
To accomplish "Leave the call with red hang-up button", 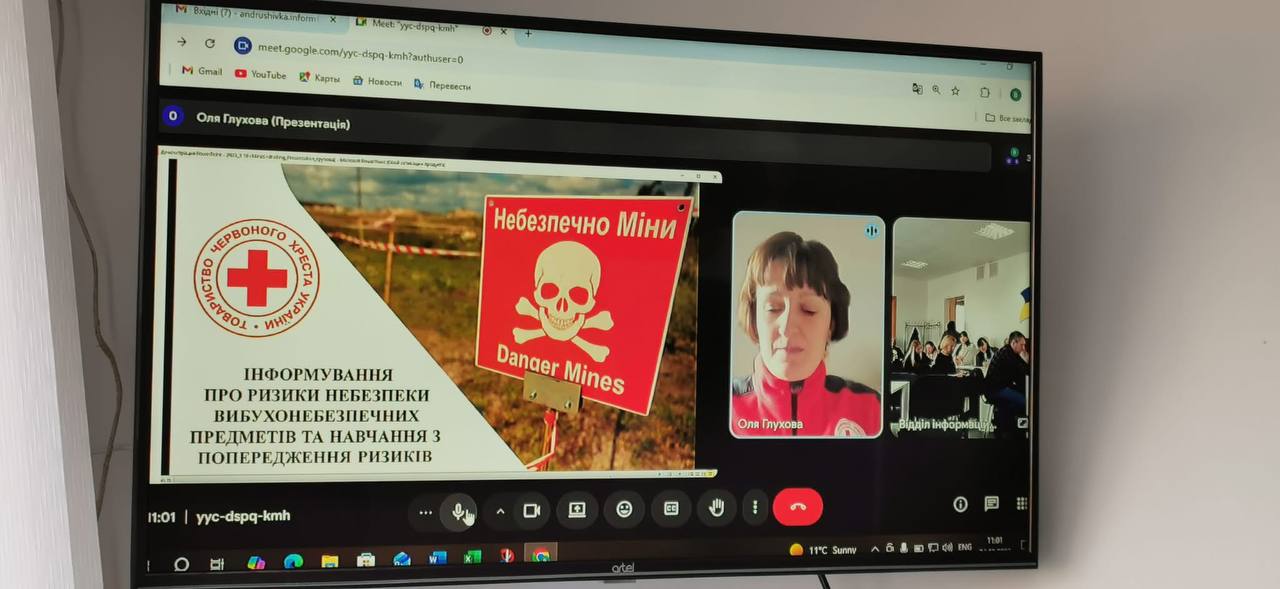I will tap(797, 506).
